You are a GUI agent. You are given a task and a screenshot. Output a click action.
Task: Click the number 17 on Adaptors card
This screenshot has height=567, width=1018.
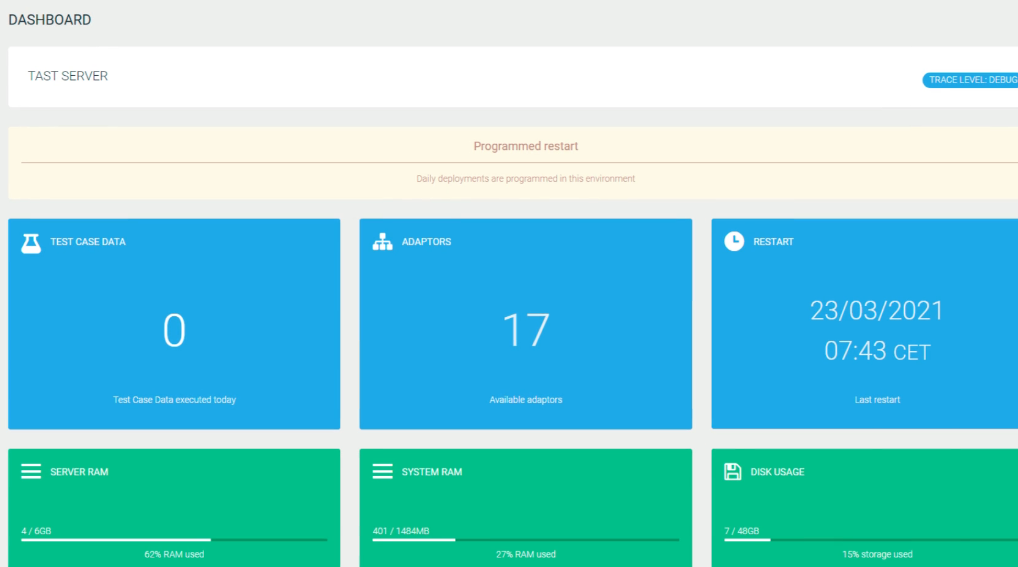526,331
